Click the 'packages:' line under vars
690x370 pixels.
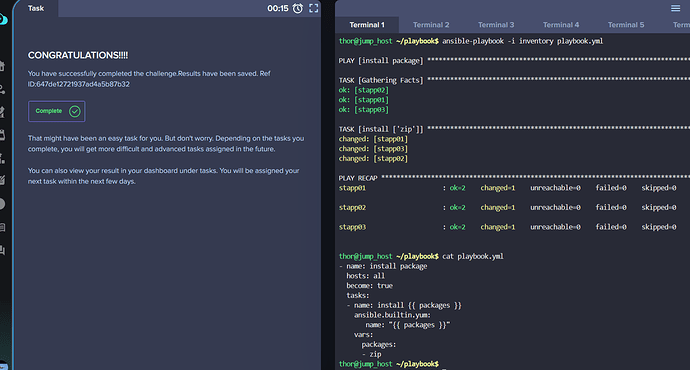click(x=379, y=344)
